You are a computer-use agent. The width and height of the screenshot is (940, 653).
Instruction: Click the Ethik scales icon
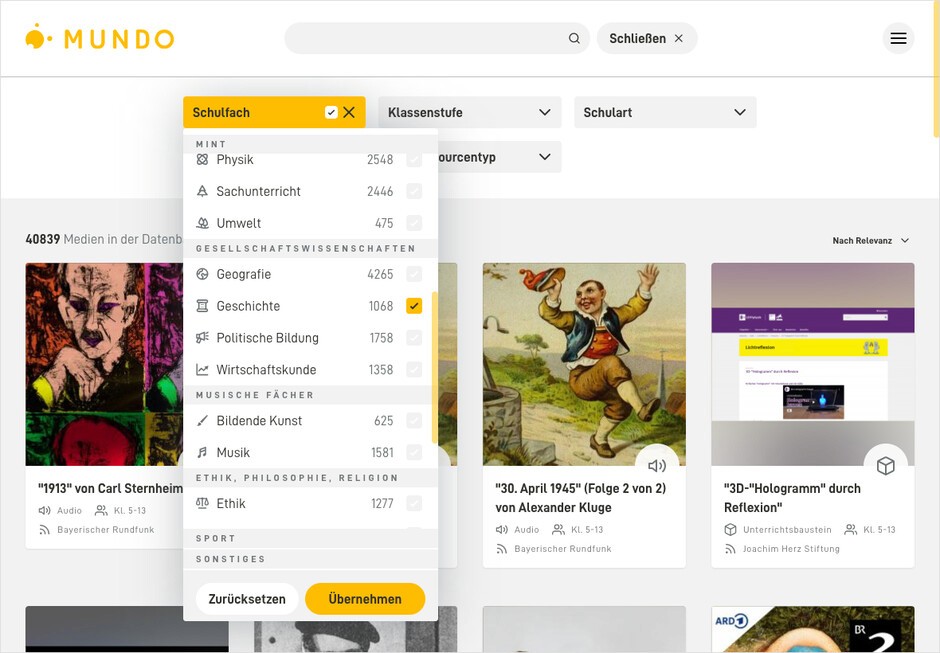[203, 503]
